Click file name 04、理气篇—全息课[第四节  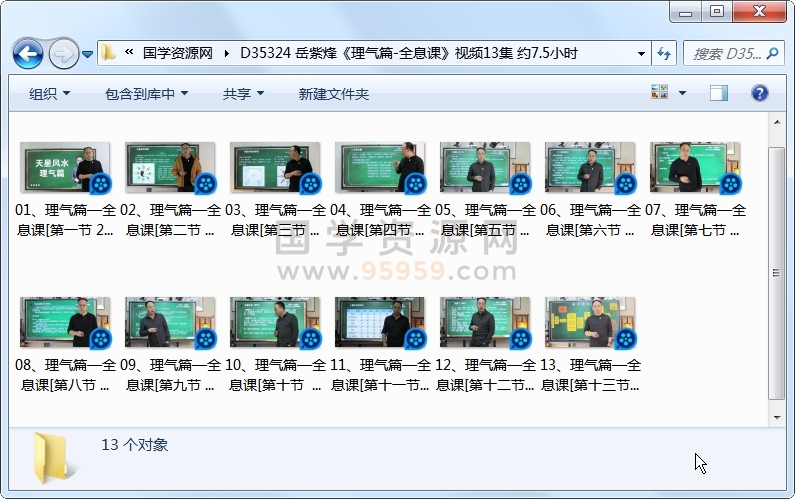coord(380,220)
